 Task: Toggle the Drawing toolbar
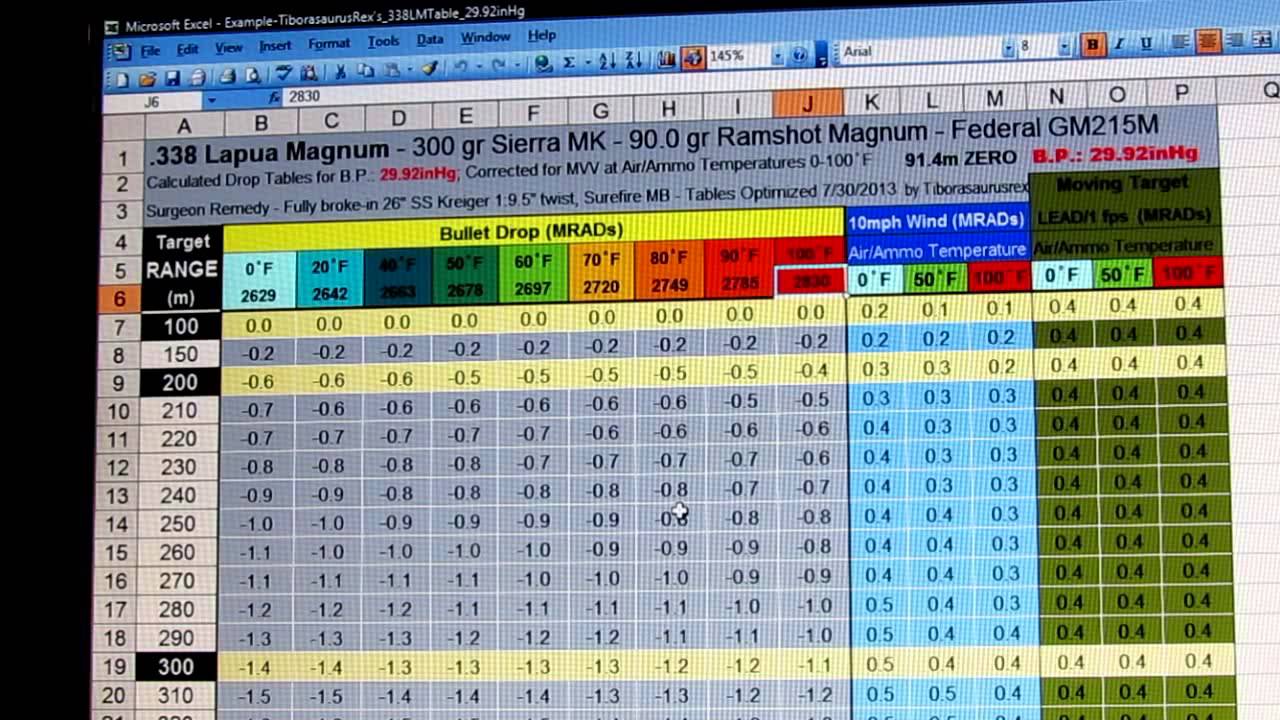[x=693, y=58]
